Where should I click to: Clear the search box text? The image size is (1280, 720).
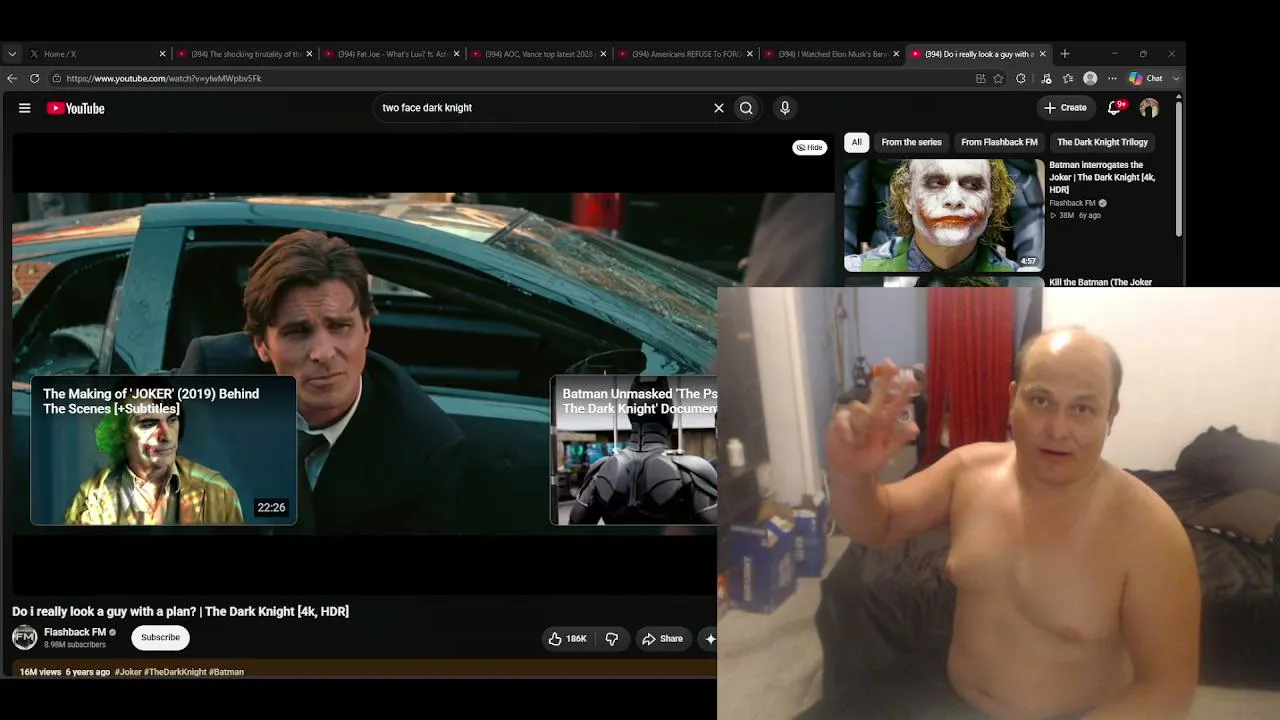click(718, 108)
